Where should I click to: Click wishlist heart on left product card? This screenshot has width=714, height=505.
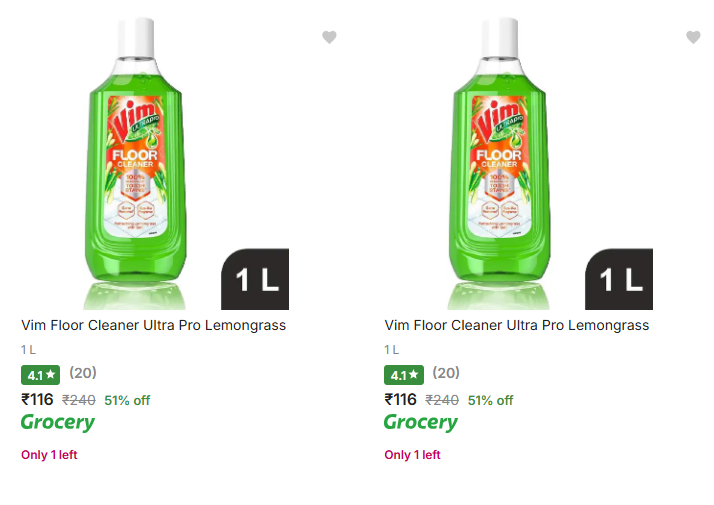click(329, 37)
